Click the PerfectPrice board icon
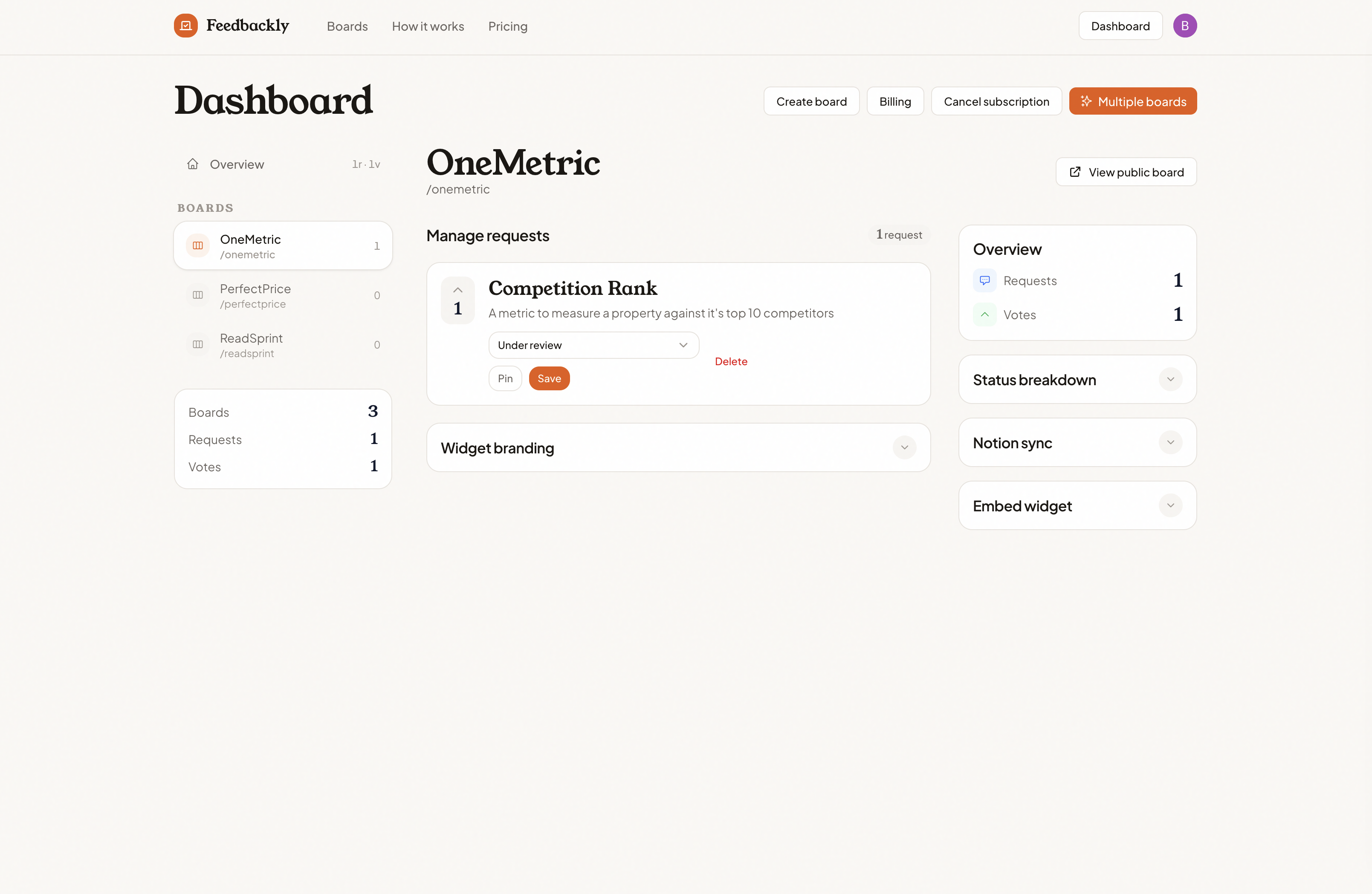 [x=198, y=295]
